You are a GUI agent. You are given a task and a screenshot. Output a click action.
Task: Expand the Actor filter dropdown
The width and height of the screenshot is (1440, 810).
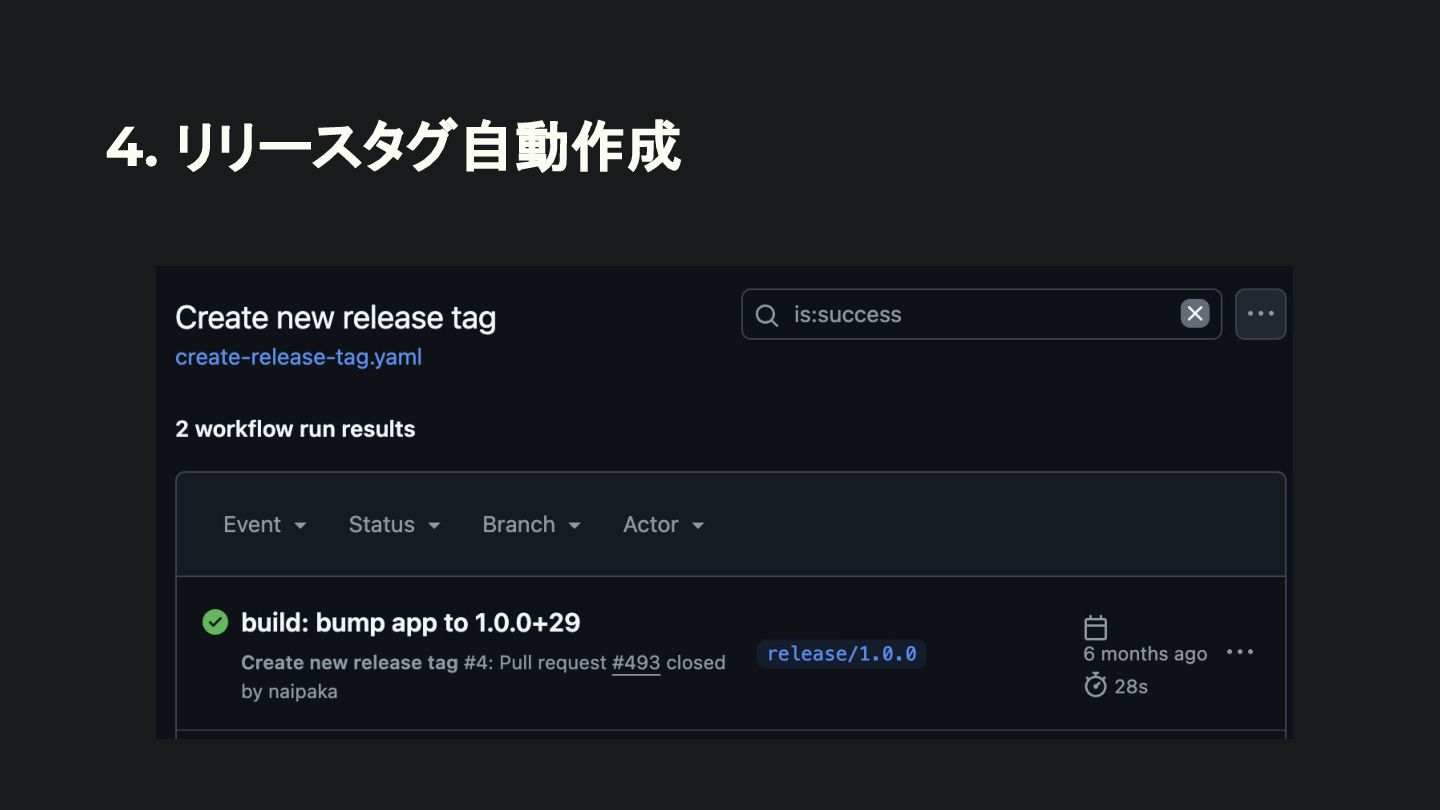click(x=663, y=525)
